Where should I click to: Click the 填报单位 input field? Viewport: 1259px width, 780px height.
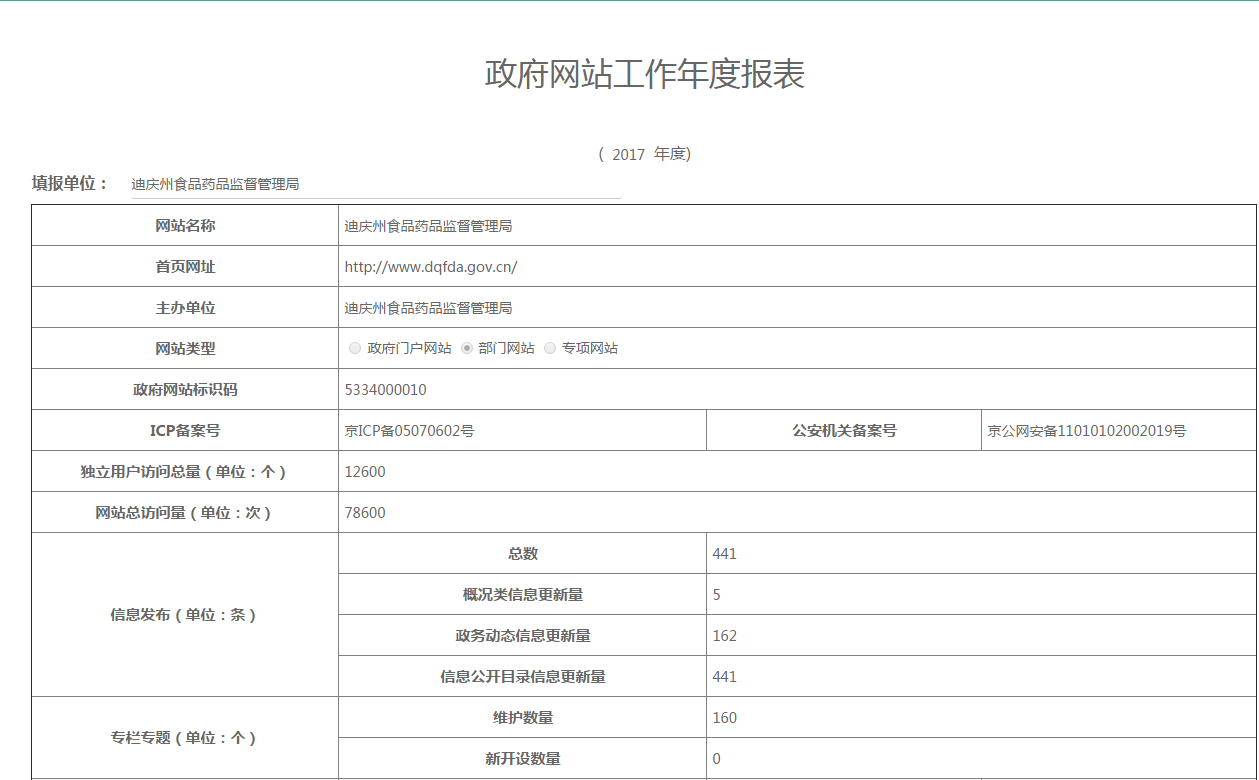[374, 184]
